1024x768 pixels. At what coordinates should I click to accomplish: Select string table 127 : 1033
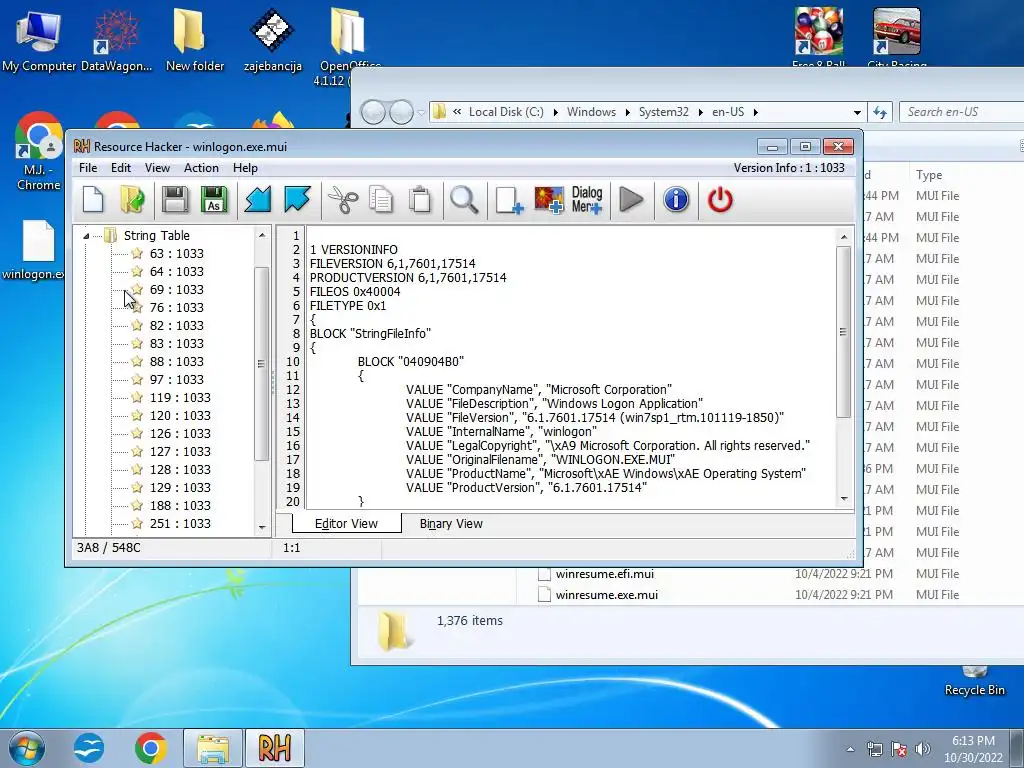(180, 451)
